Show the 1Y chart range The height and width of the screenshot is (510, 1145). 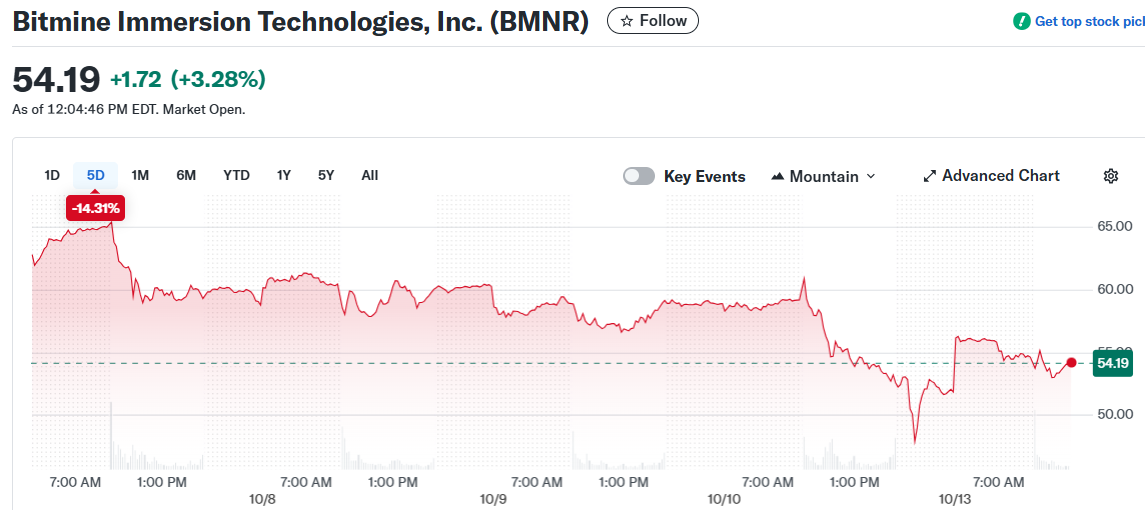[284, 175]
